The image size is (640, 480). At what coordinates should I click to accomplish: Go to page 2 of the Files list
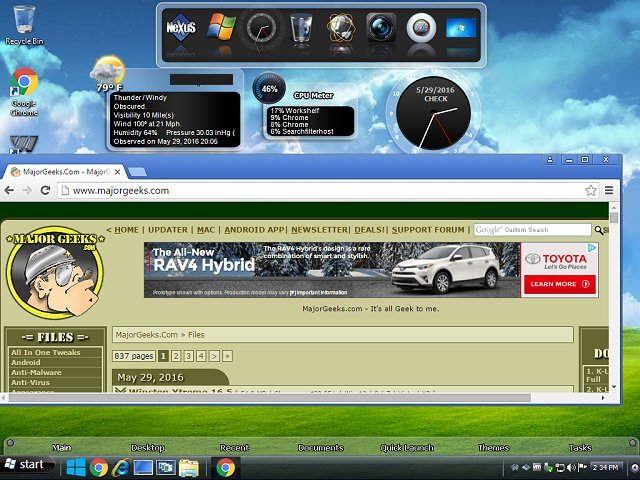pyautogui.click(x=176, y=355)
